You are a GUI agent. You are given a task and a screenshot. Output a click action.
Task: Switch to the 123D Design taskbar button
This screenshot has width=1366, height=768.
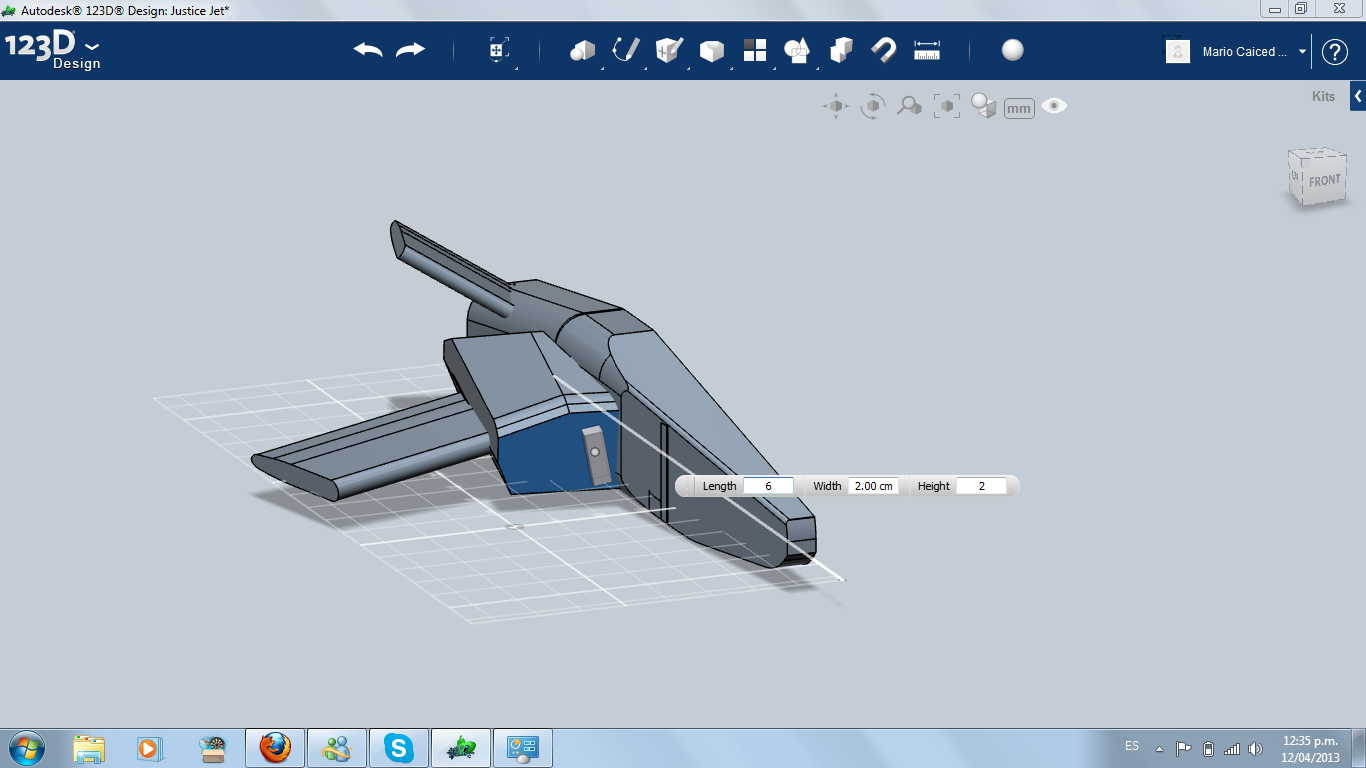[461, 748]
